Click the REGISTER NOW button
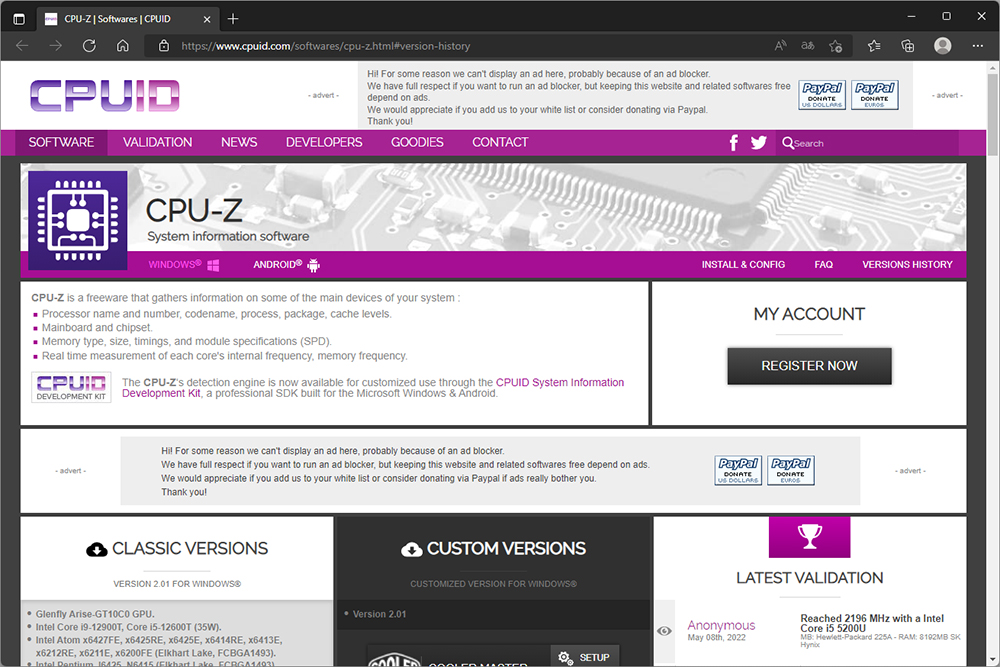 pos(809,366)
